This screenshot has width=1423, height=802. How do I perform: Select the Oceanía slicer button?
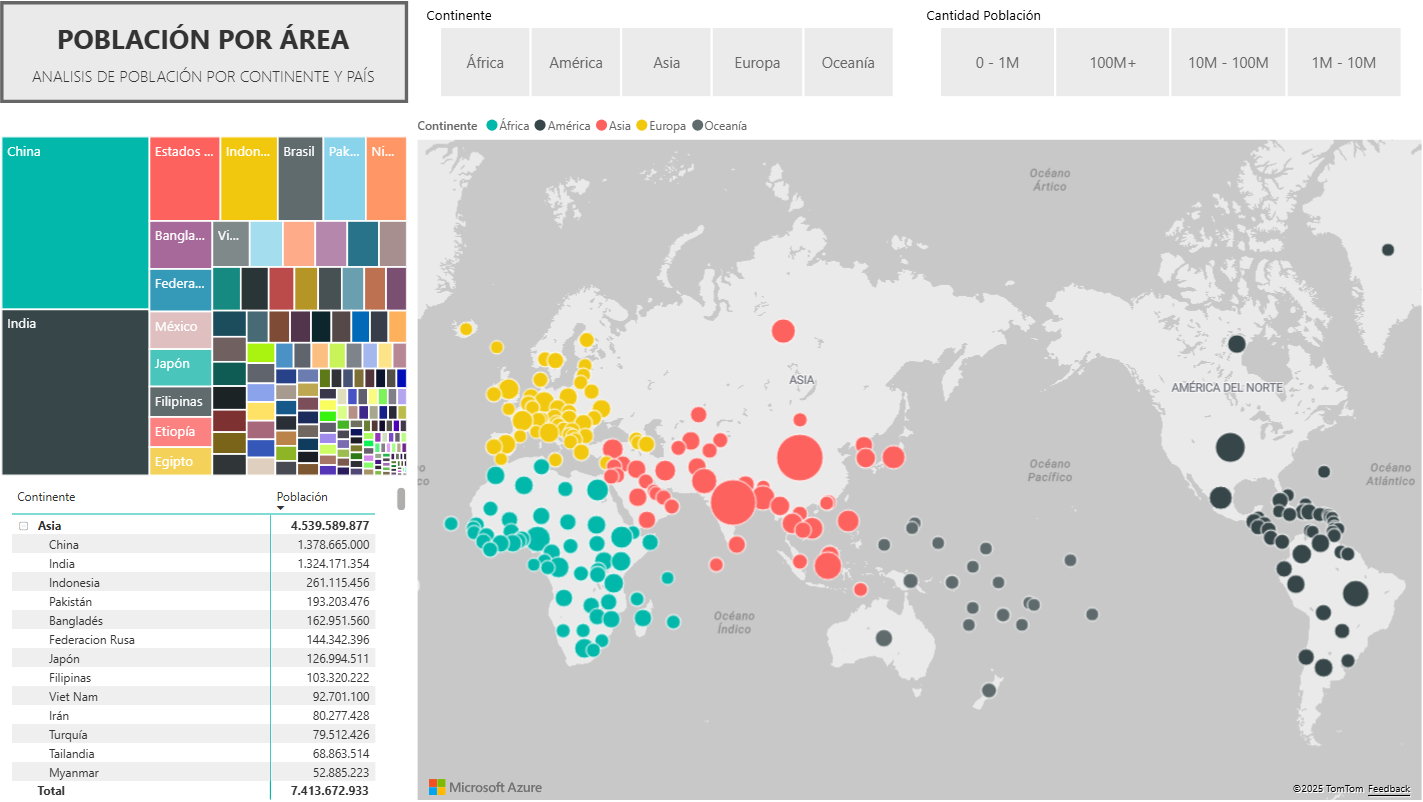click(x=848, y=62)
